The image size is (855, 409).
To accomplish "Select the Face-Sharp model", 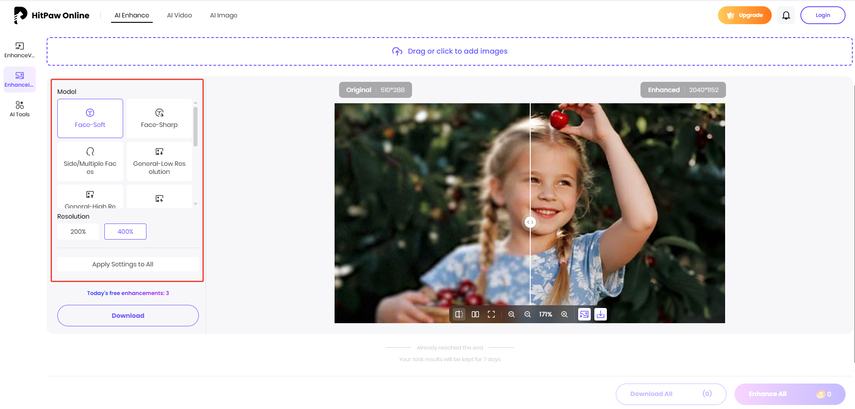I will click(x=159, y=118).
